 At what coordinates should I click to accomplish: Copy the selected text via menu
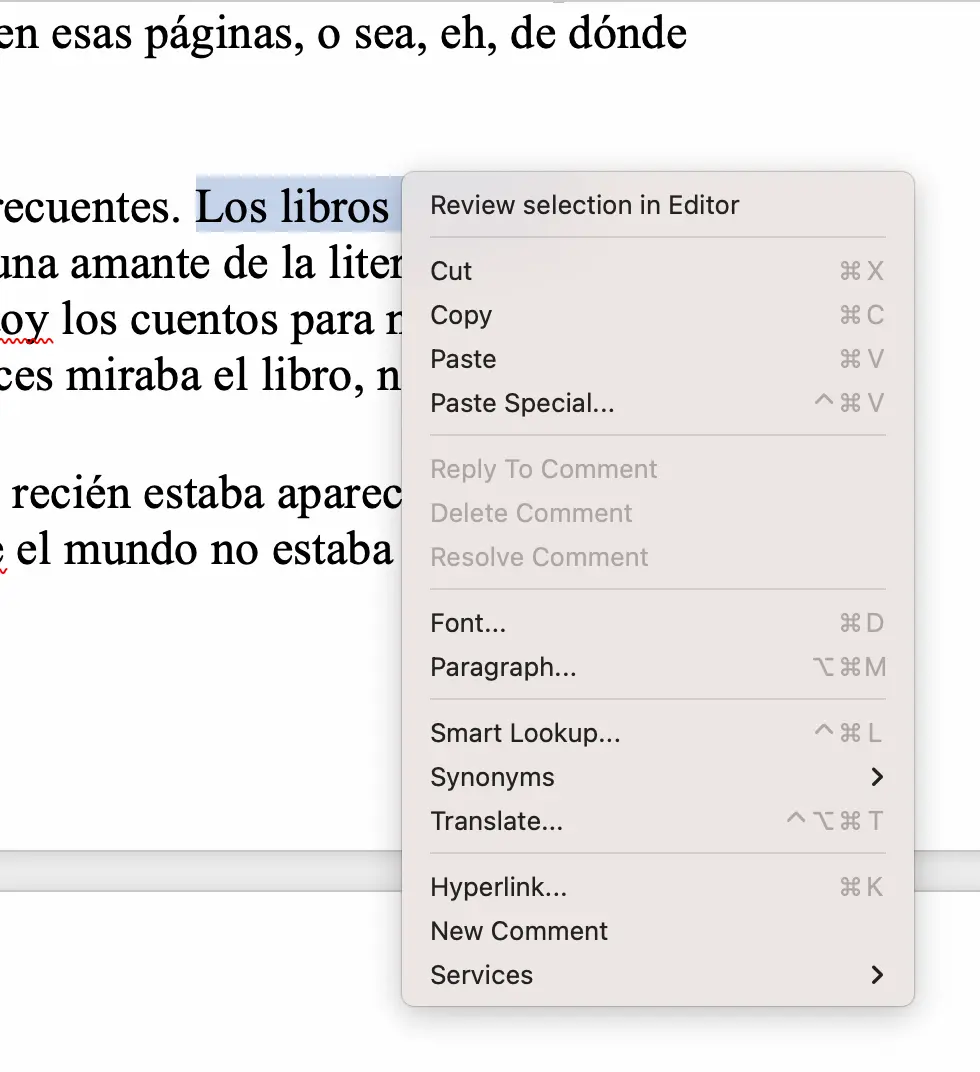tap(461, 315)
